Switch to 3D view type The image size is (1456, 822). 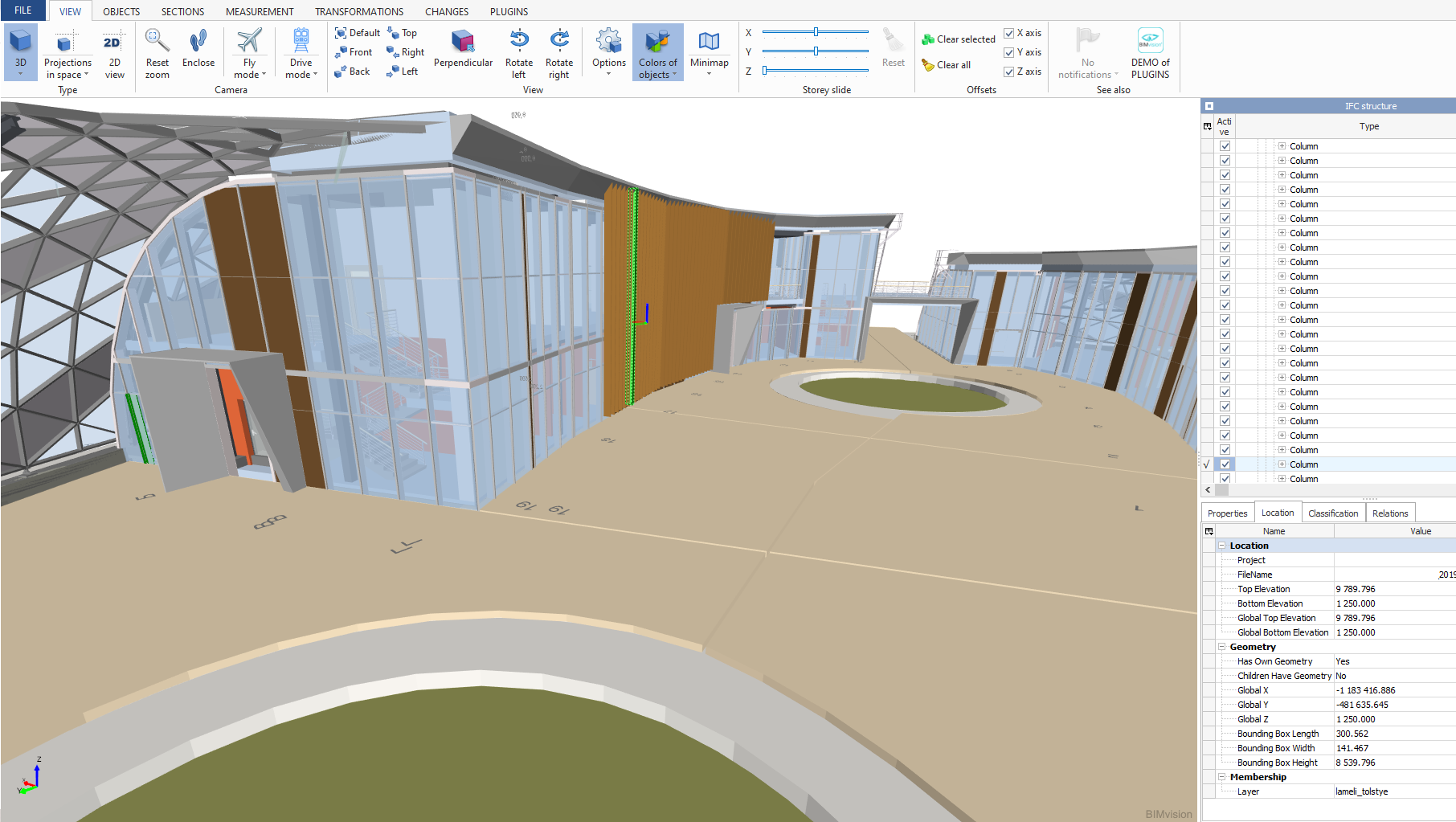pos(21,52)
